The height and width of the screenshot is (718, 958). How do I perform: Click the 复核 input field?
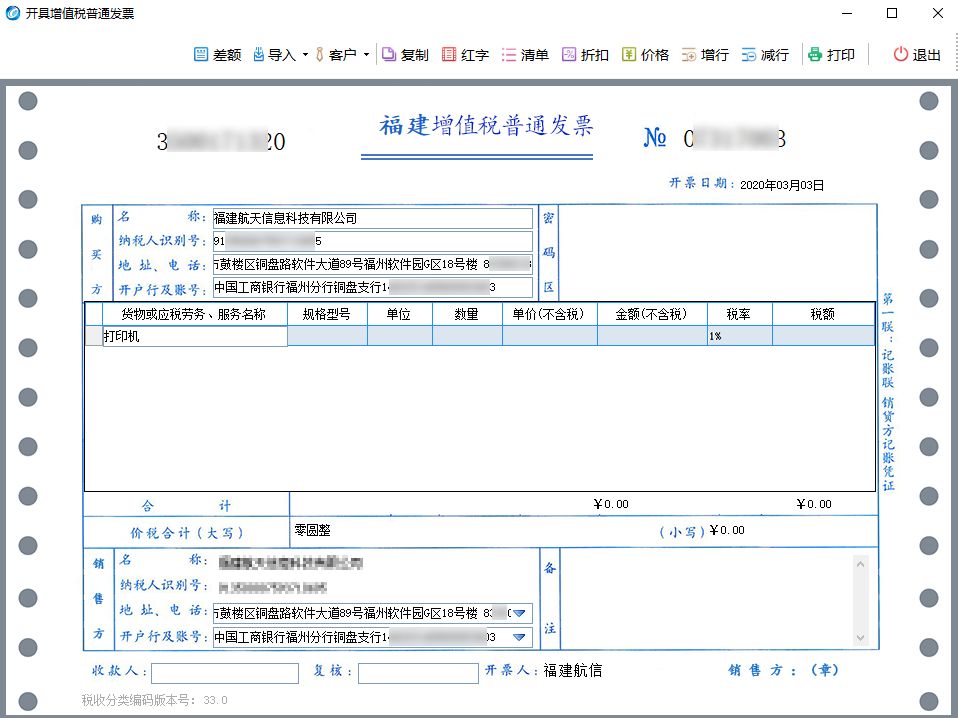pos(419,673)
